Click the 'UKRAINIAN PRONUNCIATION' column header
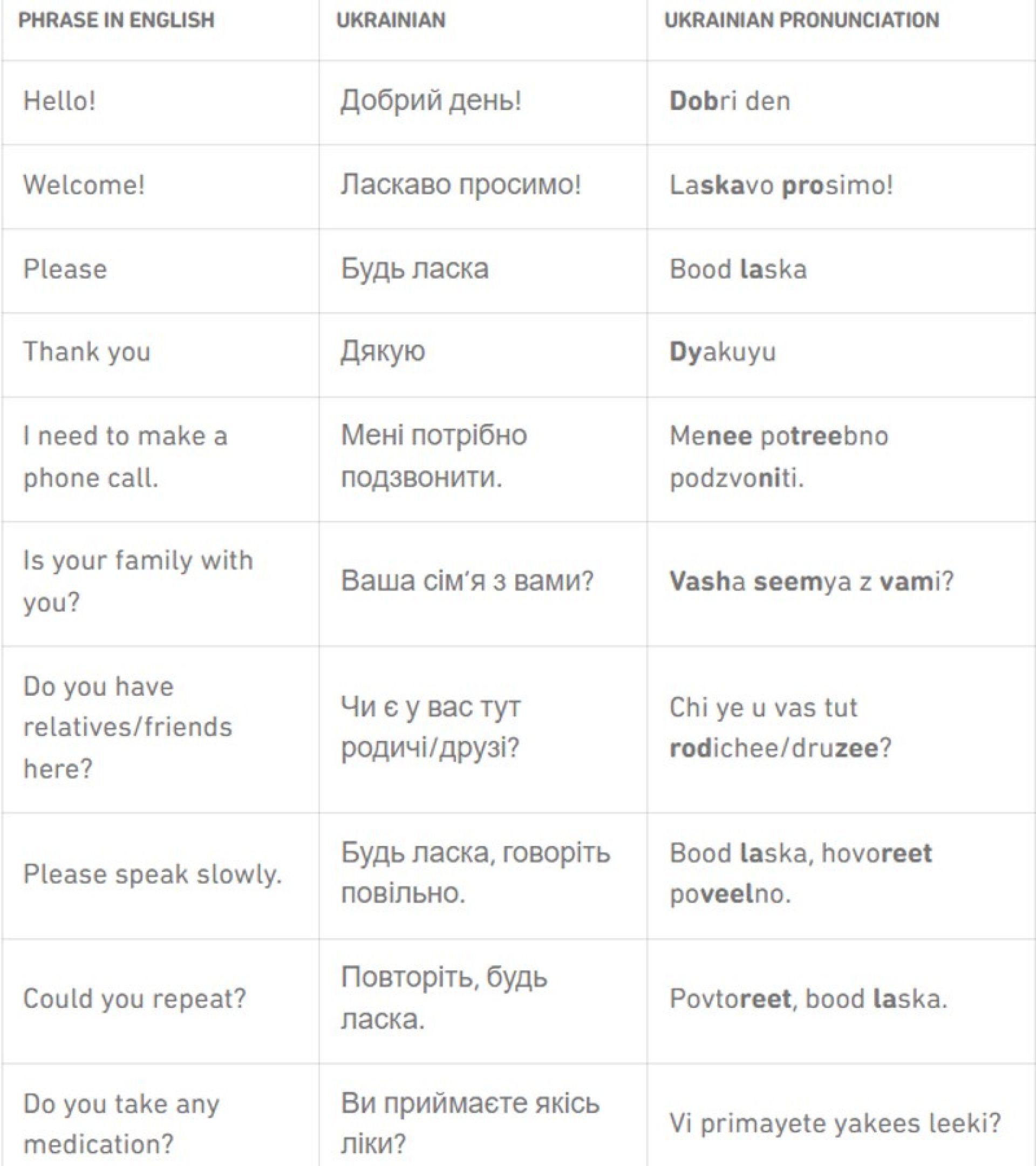Screen dimensions: 1036x1166 click(802, 21)
